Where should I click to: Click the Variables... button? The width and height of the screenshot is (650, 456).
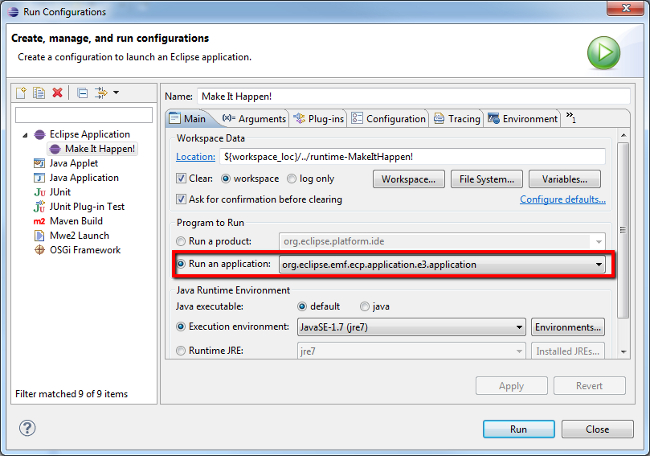coord(565,179)
